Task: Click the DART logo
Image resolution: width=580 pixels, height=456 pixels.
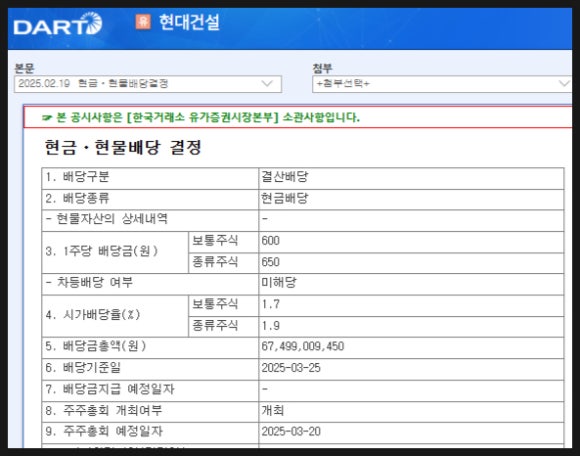Action: [58, 24]
